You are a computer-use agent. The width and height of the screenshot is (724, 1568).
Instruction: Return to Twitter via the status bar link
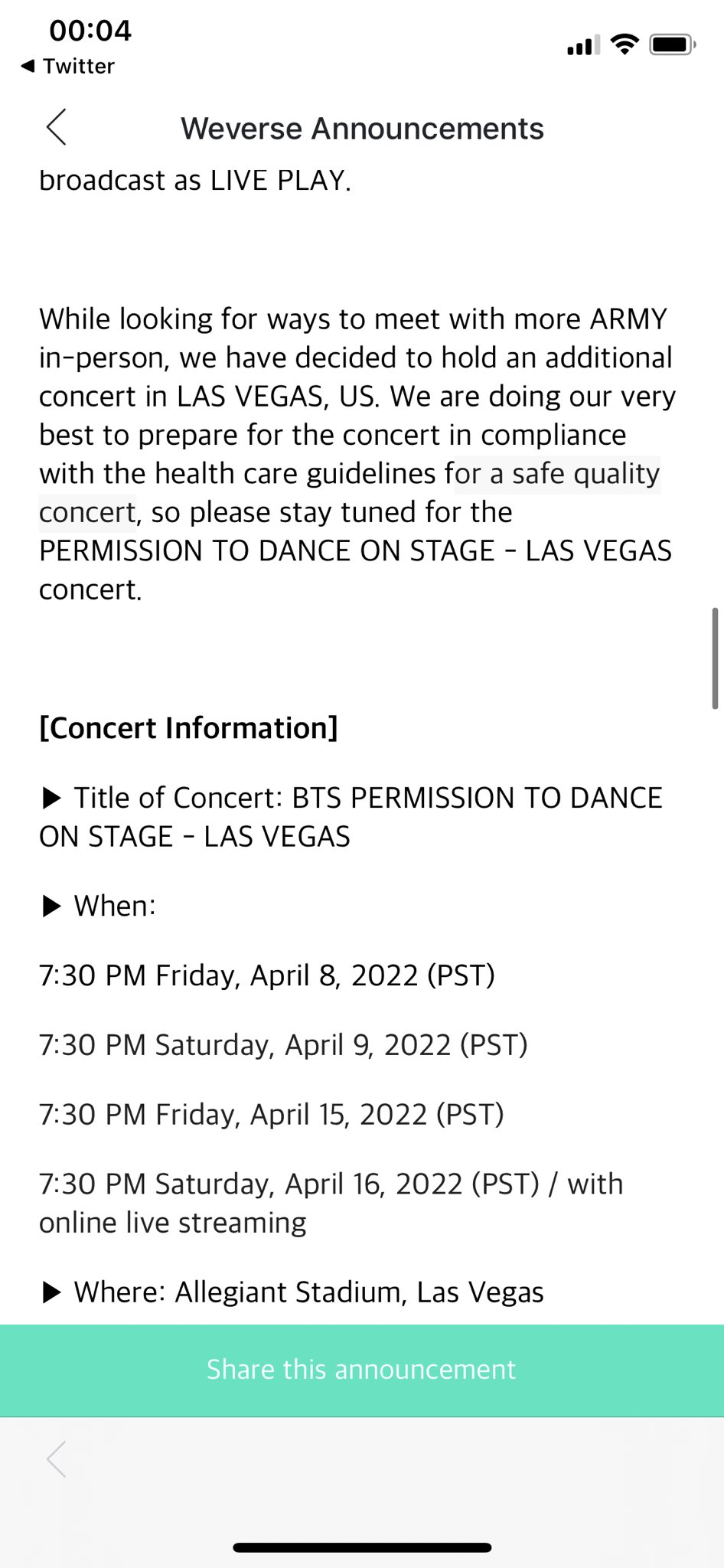(67, 66)
